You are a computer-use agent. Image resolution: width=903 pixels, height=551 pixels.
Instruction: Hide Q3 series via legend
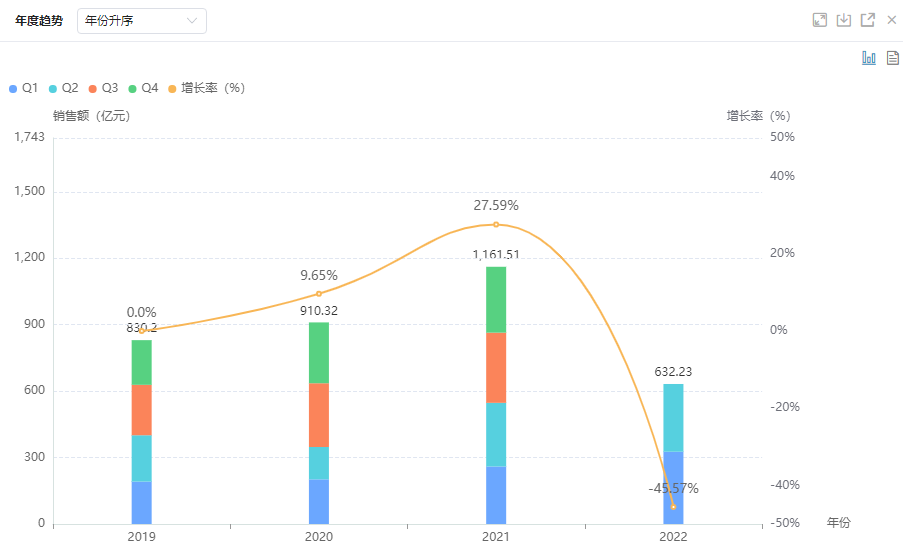pyautogui.click(x=104, y=88)
